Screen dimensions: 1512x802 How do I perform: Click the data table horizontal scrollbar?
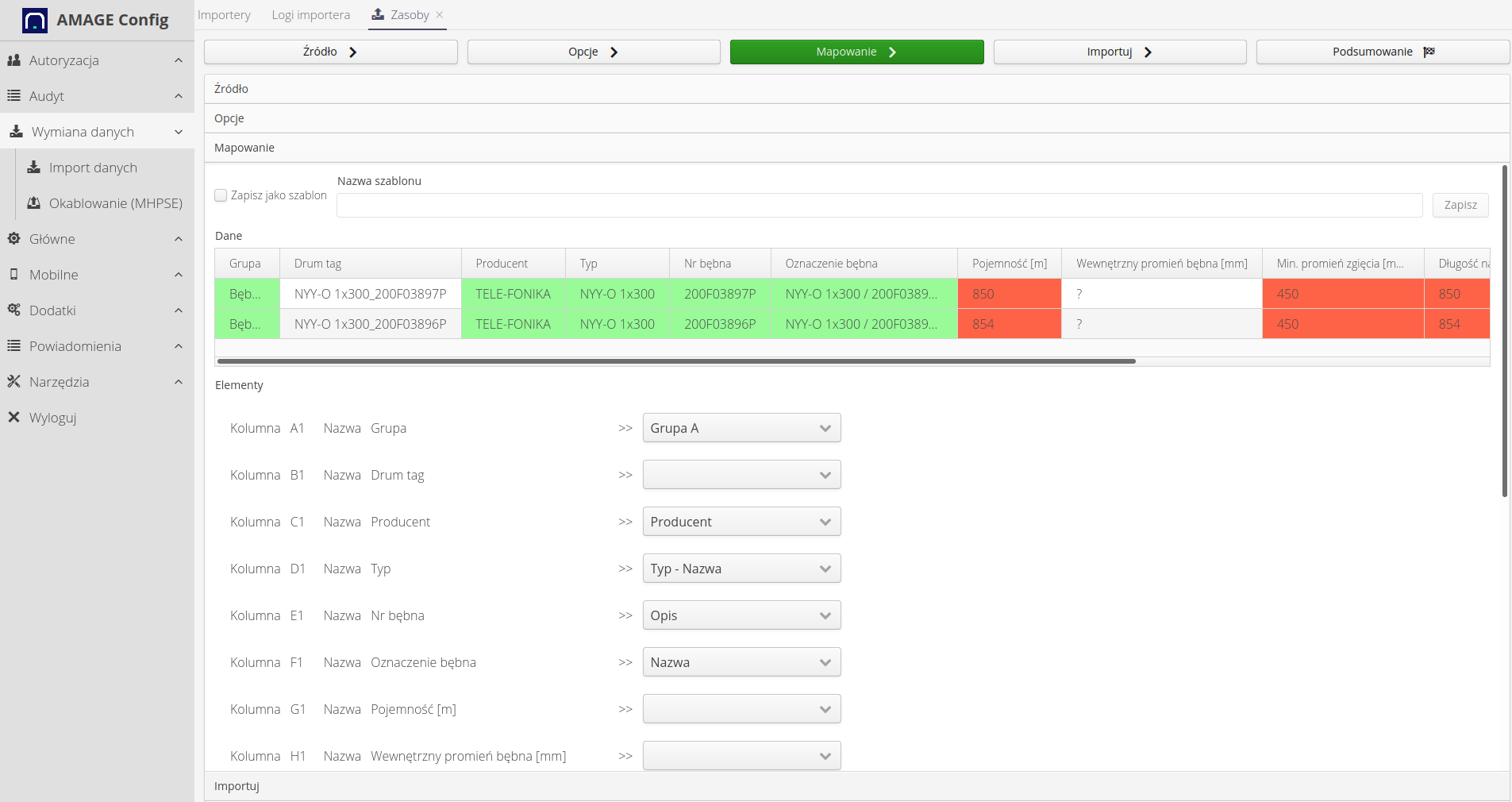(676, 361)
